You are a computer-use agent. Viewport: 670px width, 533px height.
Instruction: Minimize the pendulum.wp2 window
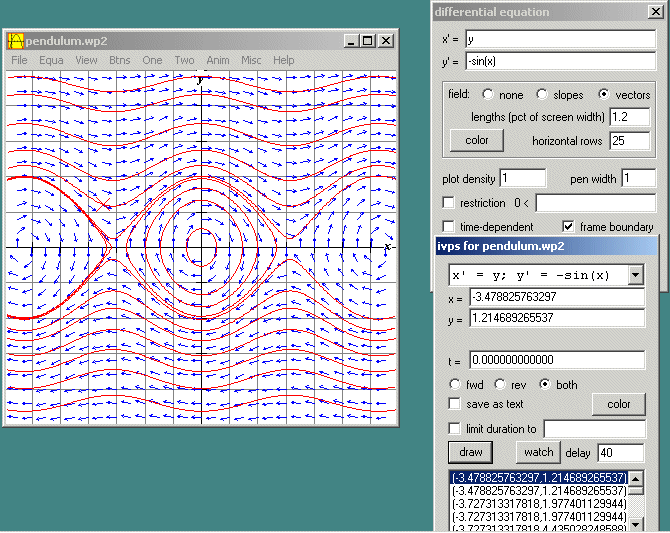coord(350,41)
